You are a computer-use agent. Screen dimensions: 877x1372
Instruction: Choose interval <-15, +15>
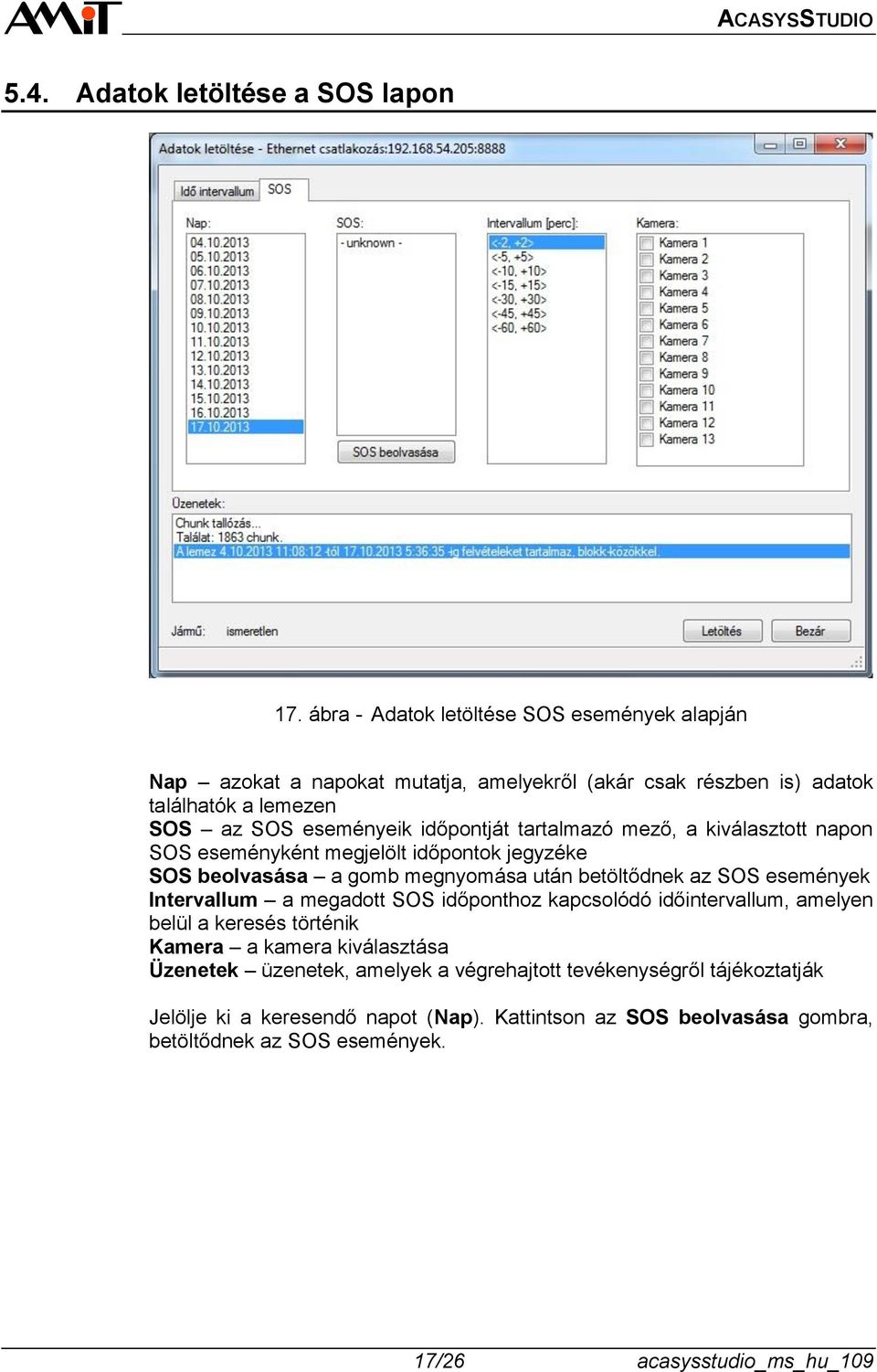[546, 285]
